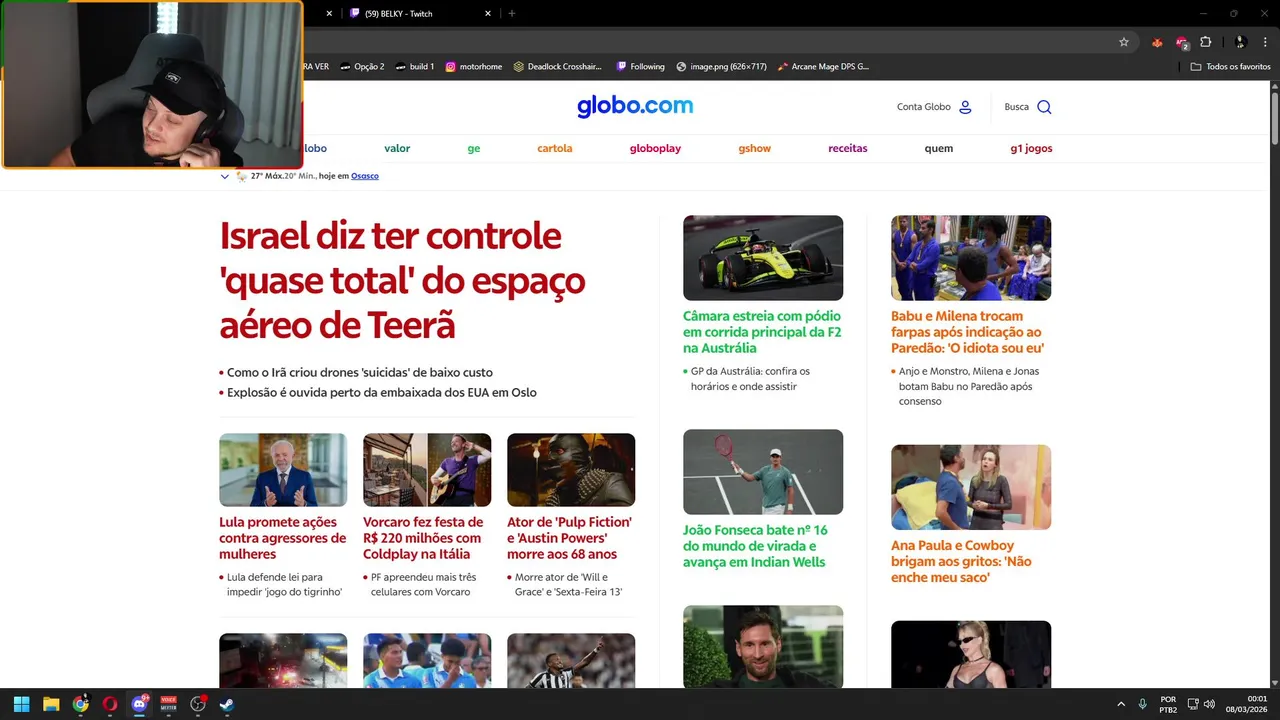This screenshot has width=1280, height=720.
Task: Open the 'motorhome' Instagram bookmark
Action: (474, 67)
